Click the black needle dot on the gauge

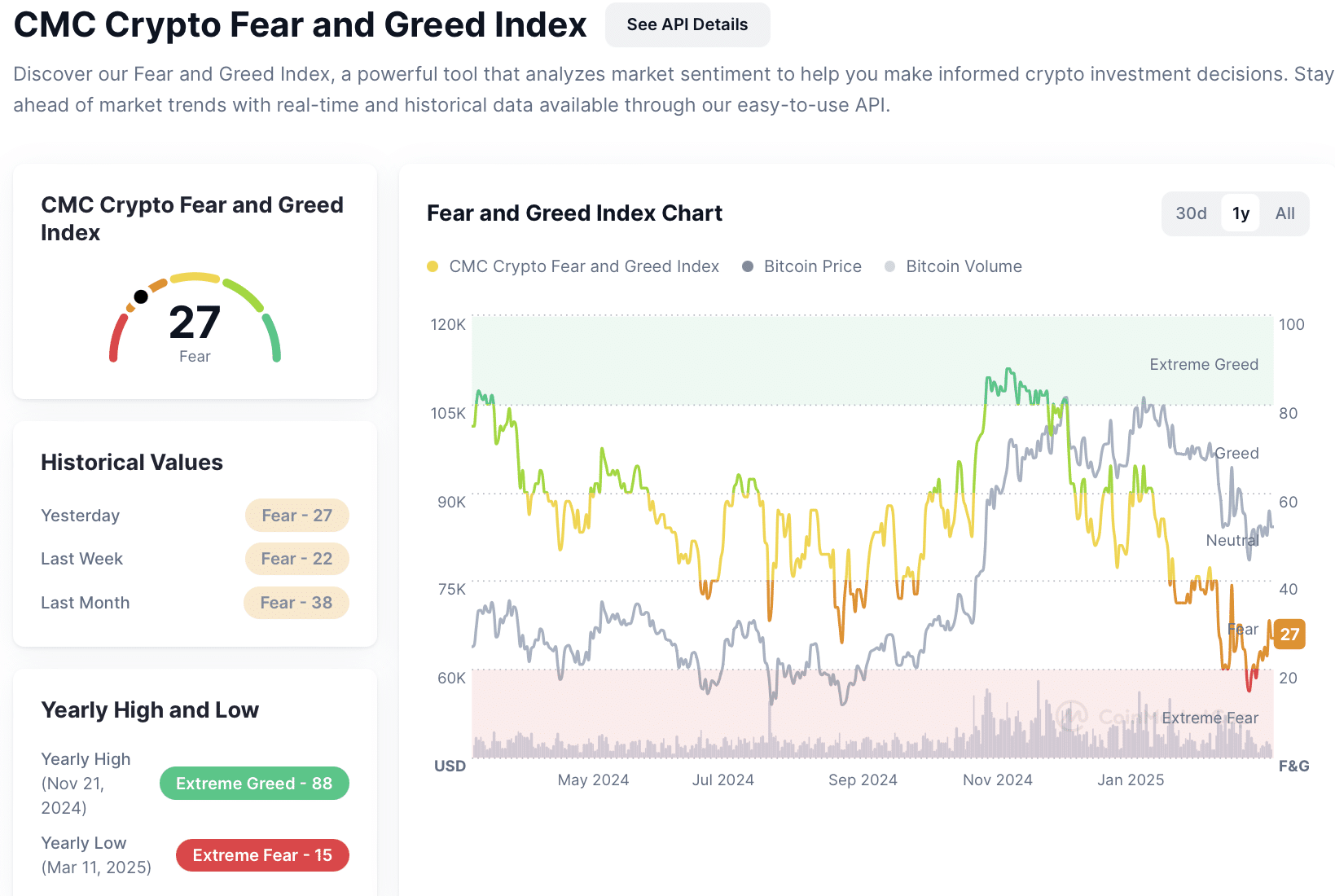141,296
